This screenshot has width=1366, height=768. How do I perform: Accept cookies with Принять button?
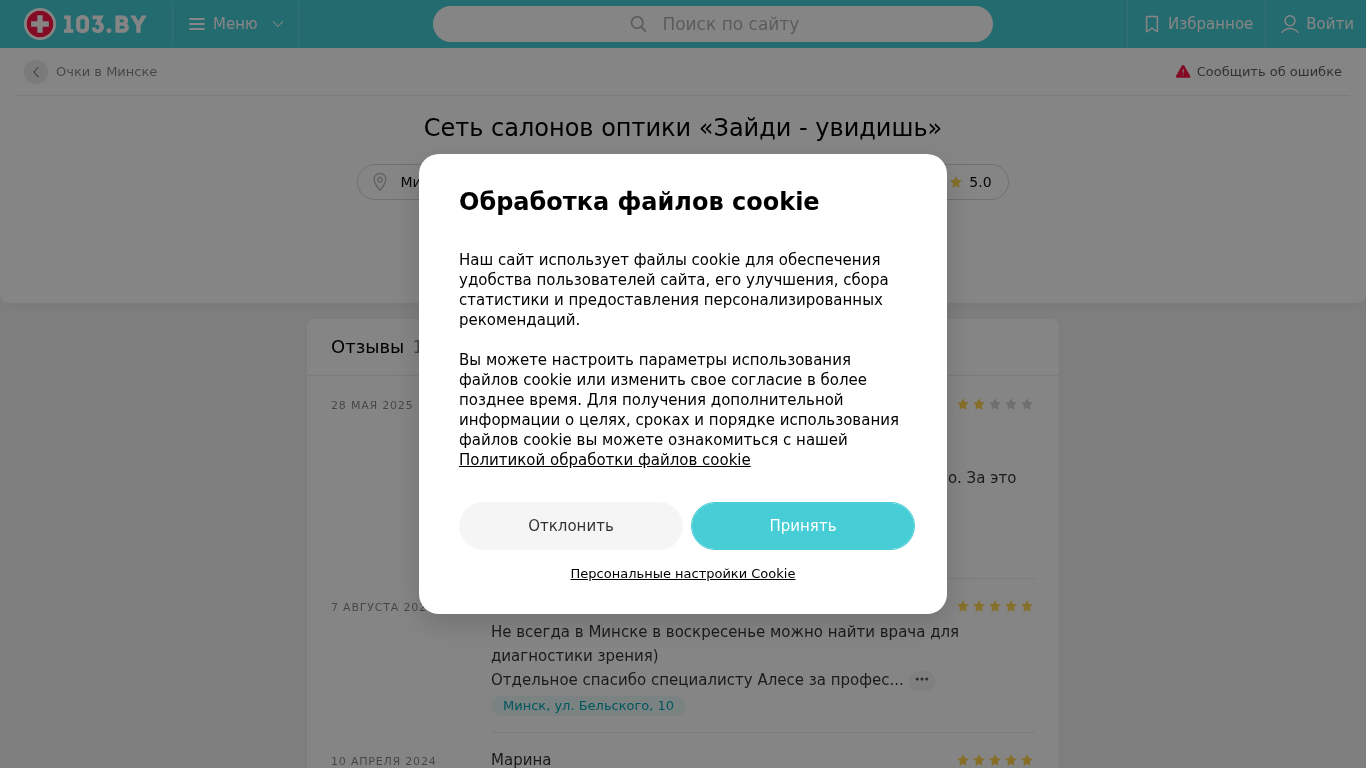[803, 526]
